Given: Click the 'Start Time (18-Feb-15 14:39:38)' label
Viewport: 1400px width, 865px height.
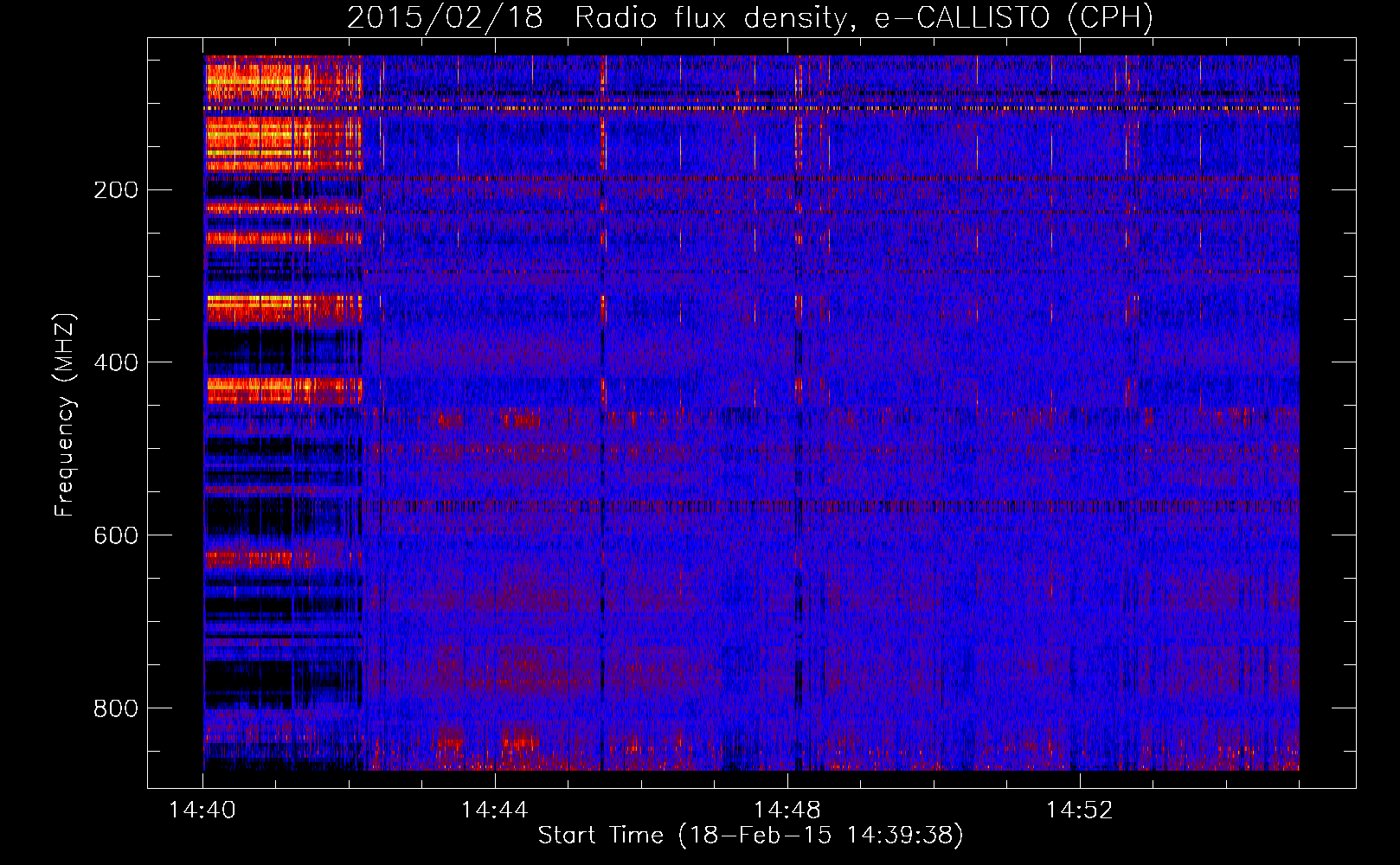Looking at the screenshot, I should [750, 836].
